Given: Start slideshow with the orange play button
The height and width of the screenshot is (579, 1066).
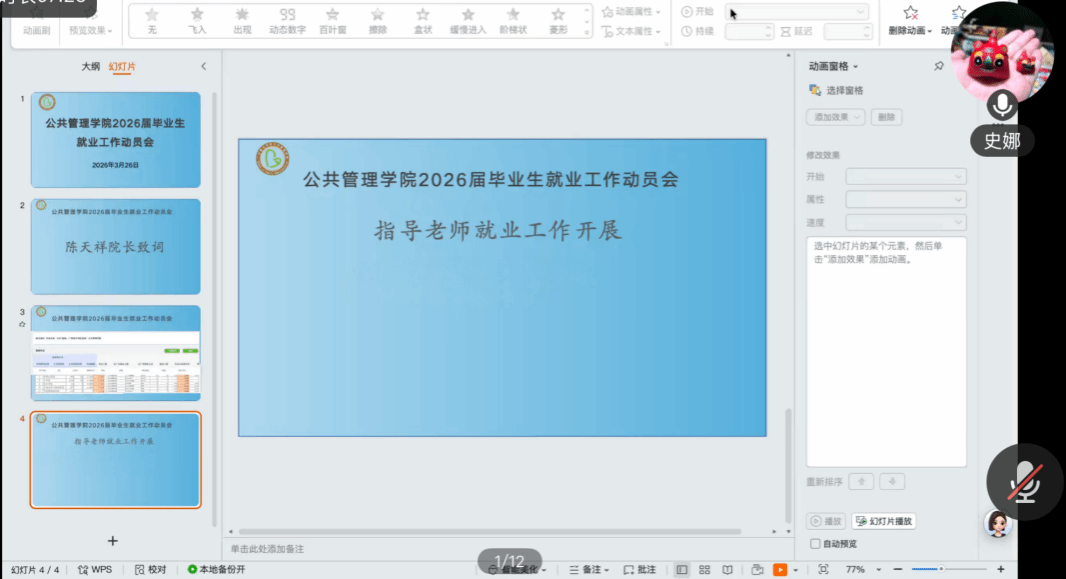Looking at the screenshot, I should 780,570.
